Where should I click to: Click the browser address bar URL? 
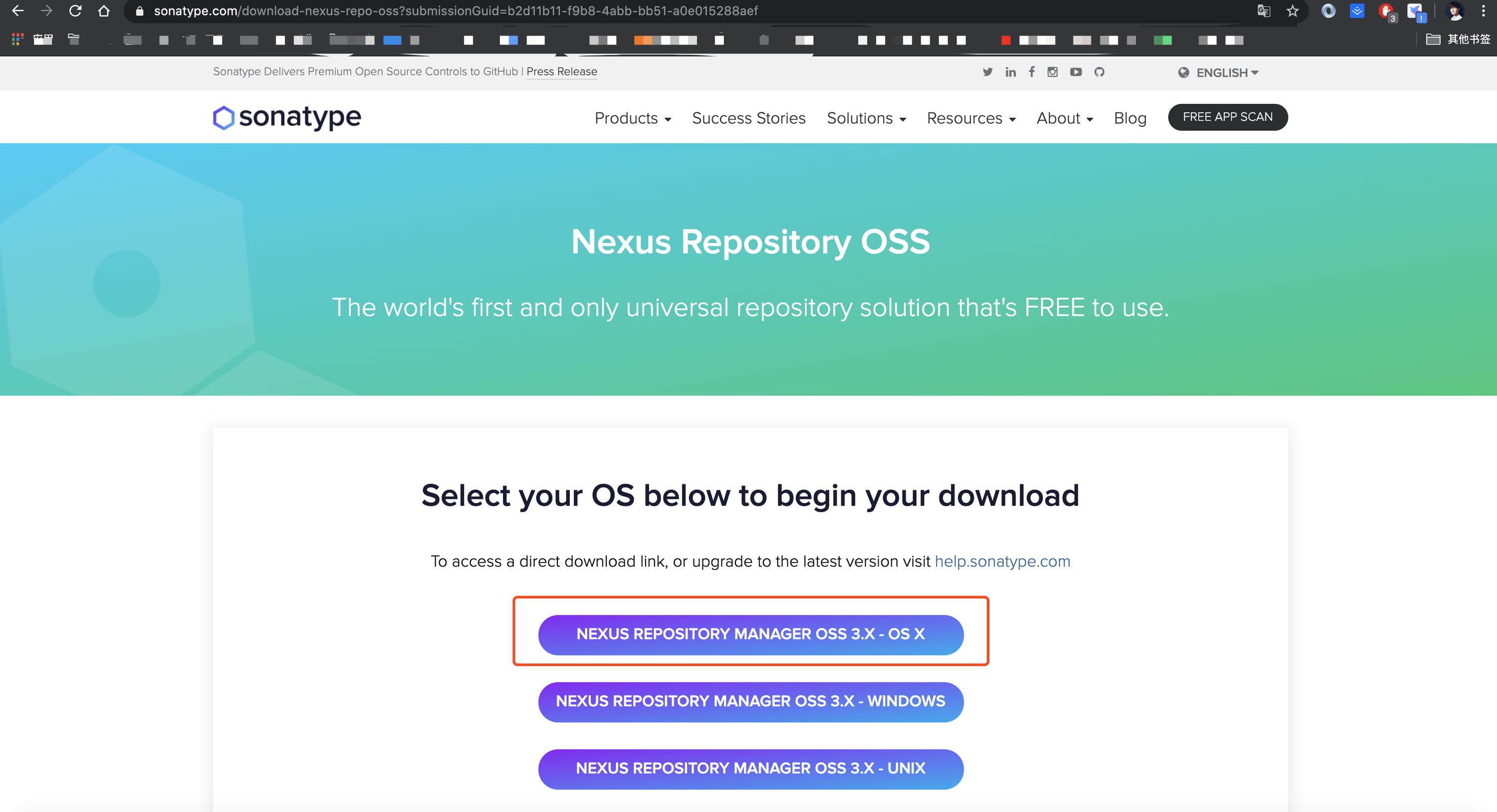pyautogui.click(x=455, y=11)
